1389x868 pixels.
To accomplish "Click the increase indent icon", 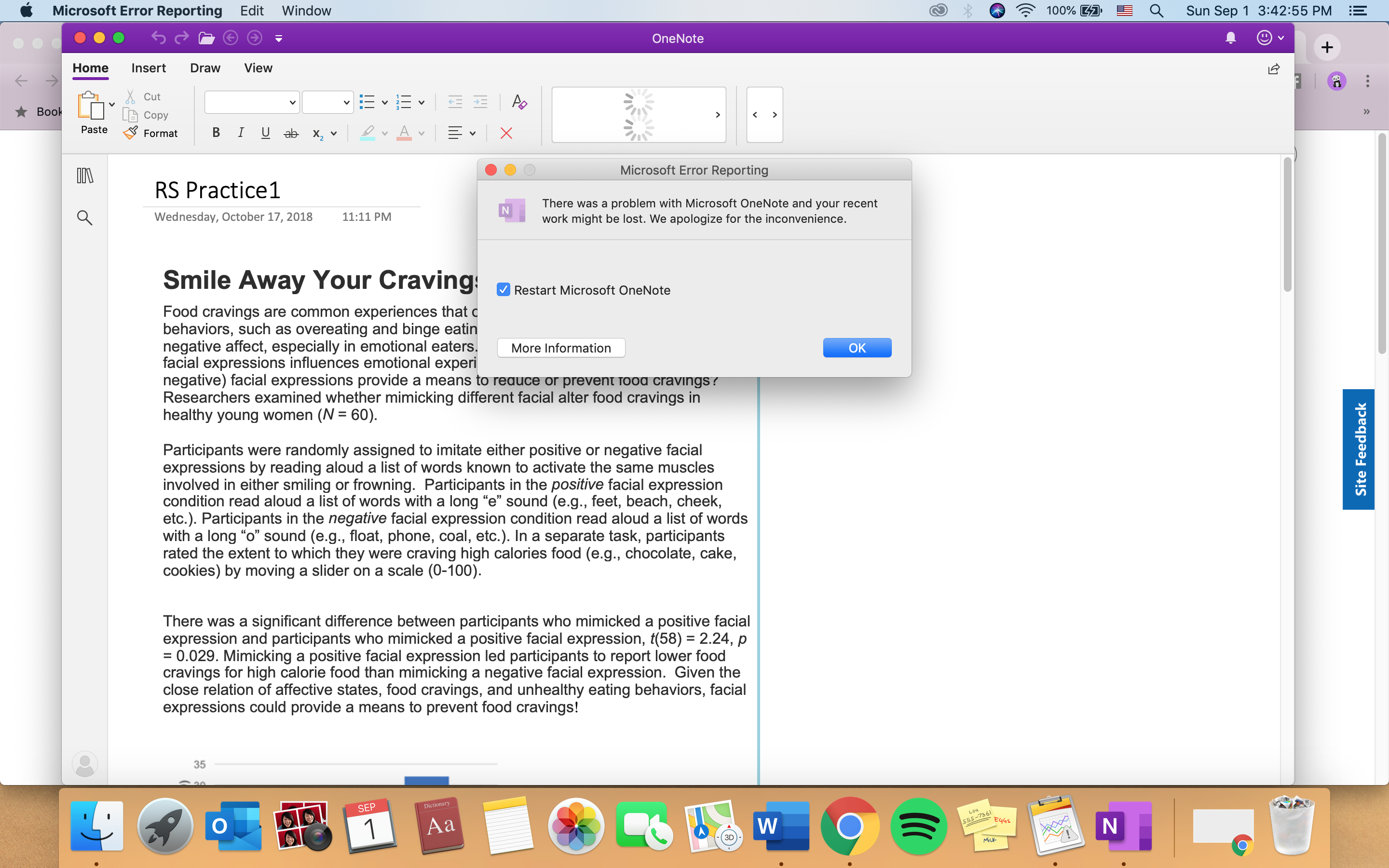I will [480, 102].
